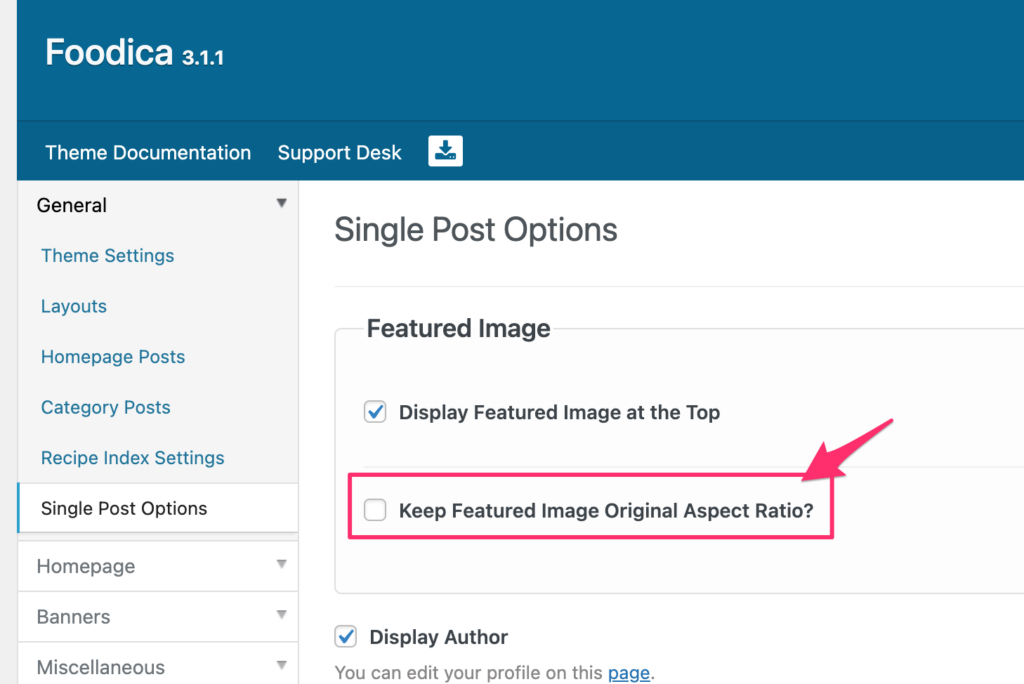Follow the profile 'page' link
This screenshot has width=1024, height=684.
click(629, 672)
